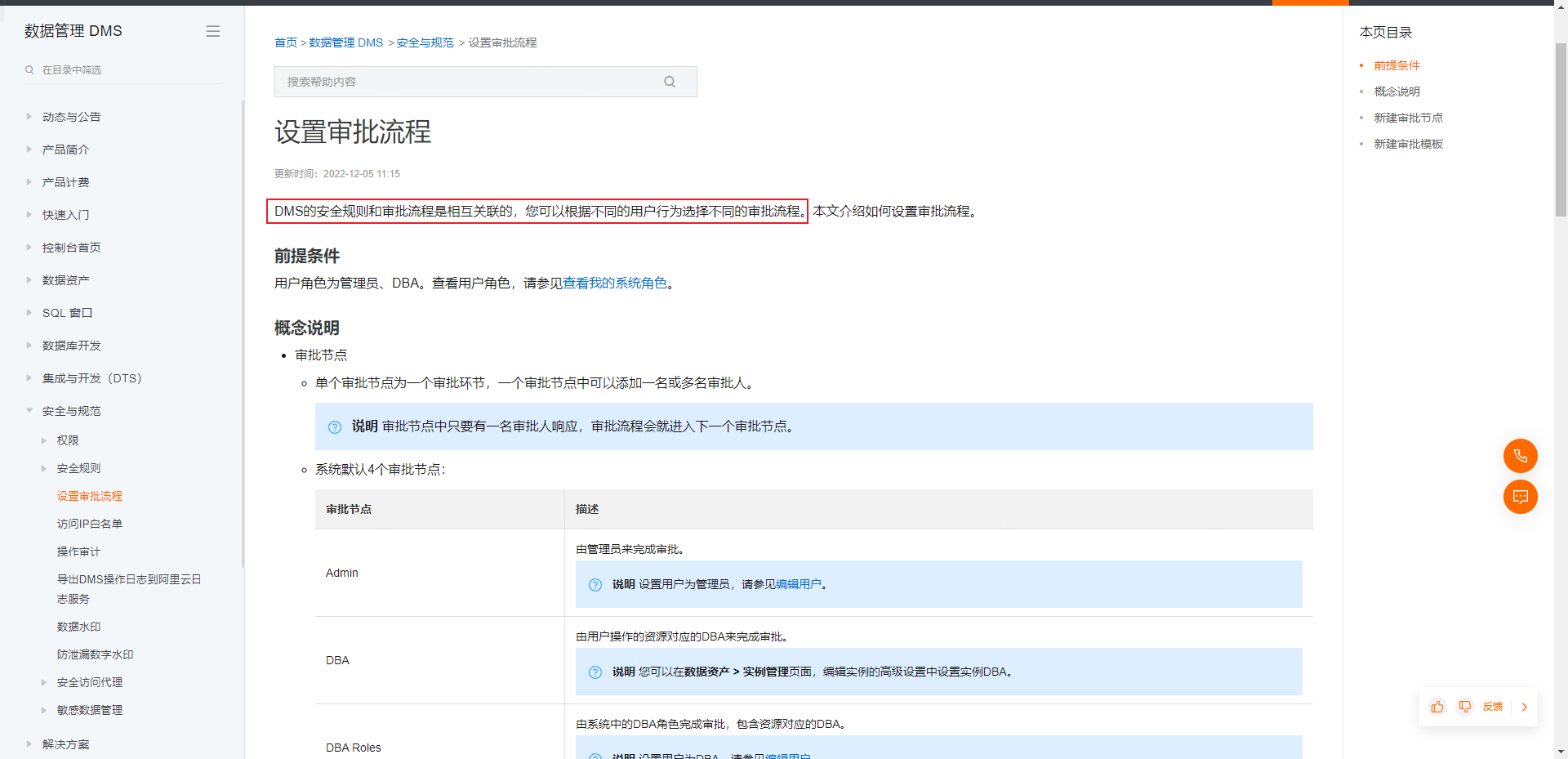Click the info icon in approval node note
This screenshot has height=759, width=1568.
335,427
